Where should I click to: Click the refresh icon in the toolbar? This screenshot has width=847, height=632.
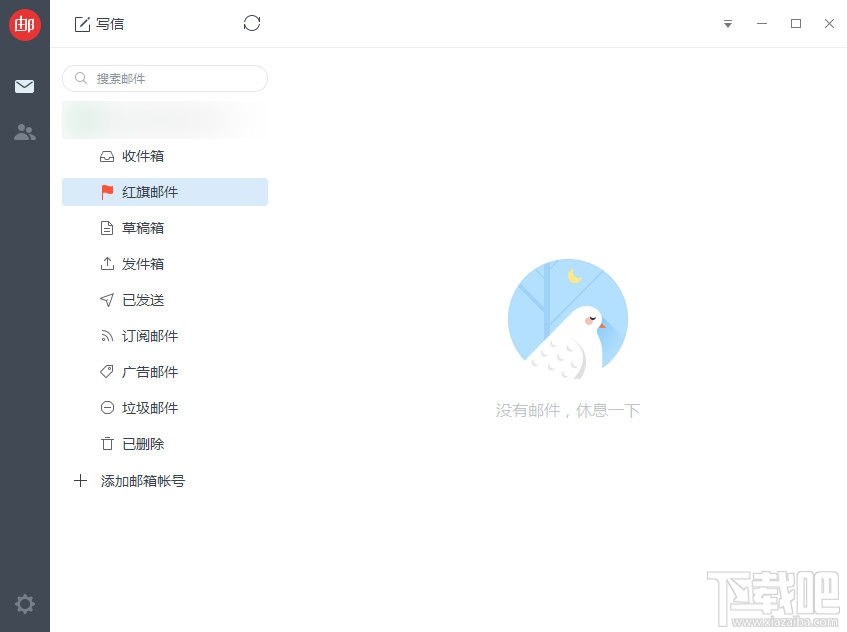(251, 23)
